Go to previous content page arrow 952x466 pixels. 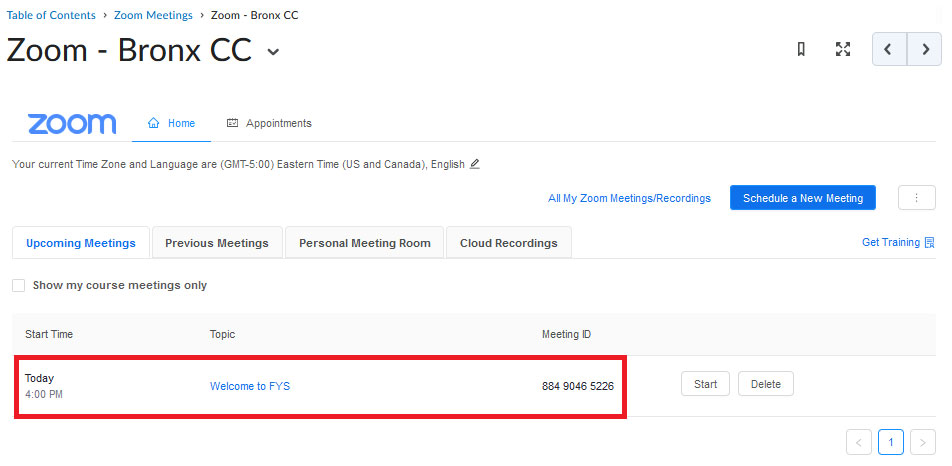click(889, 49)
